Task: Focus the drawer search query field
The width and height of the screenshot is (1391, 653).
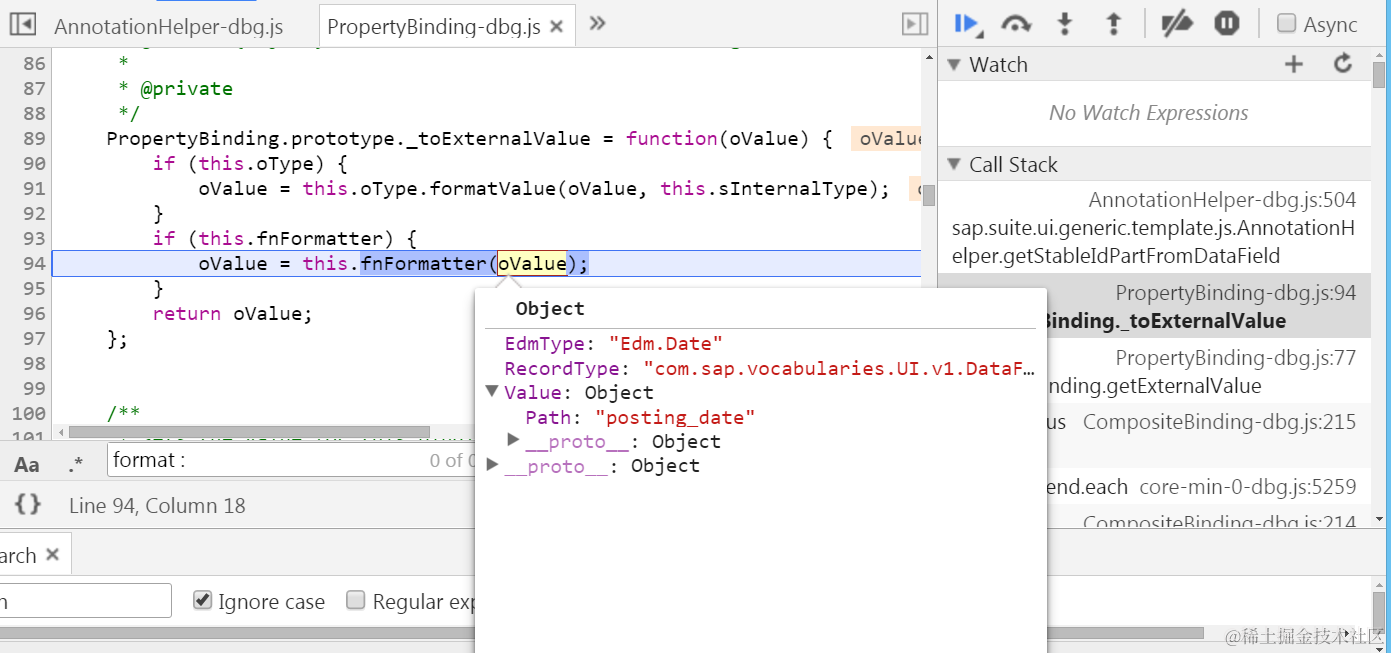Action: pos(86,601)
